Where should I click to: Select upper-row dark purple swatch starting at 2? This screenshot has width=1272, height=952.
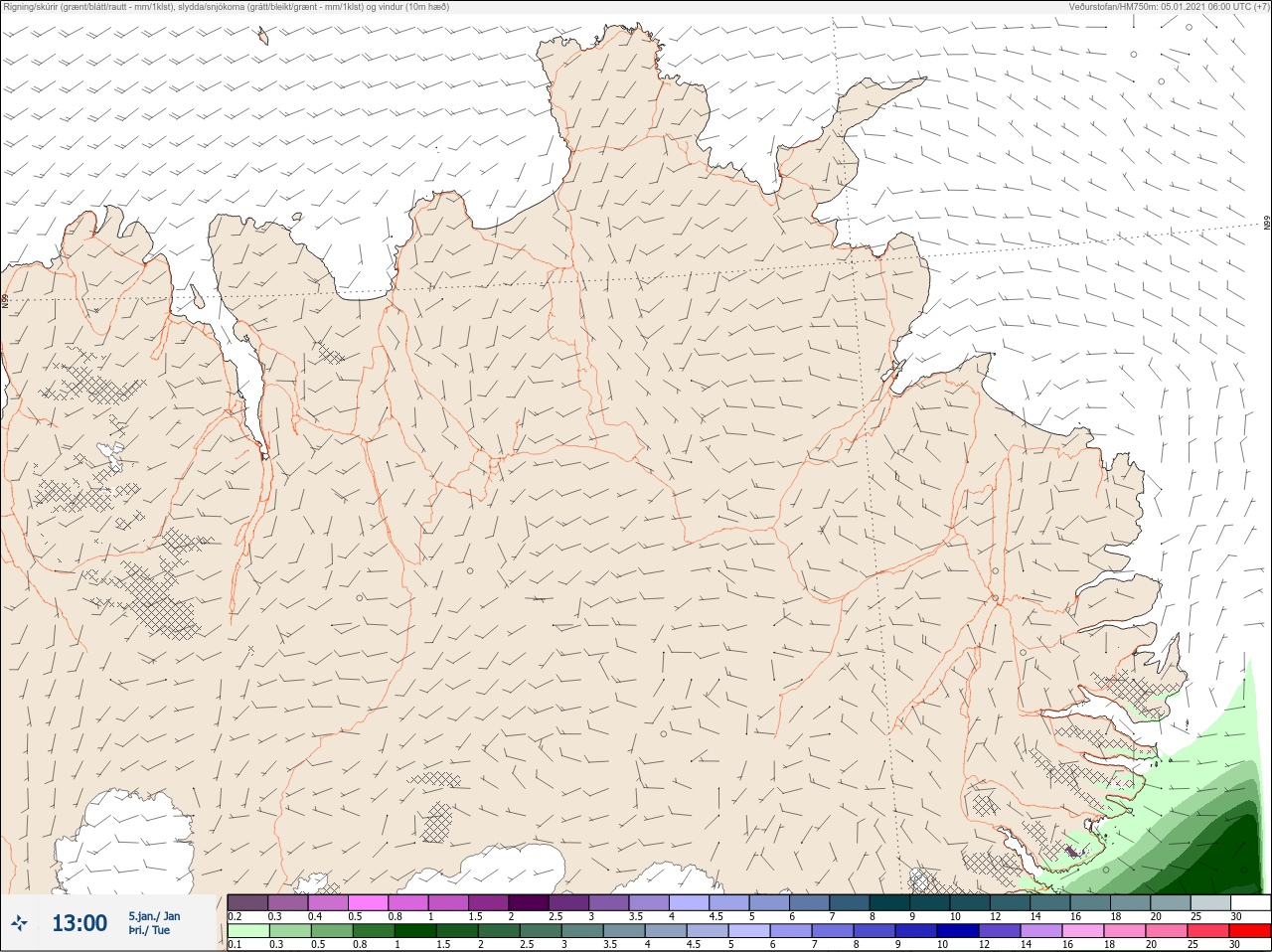529,902
